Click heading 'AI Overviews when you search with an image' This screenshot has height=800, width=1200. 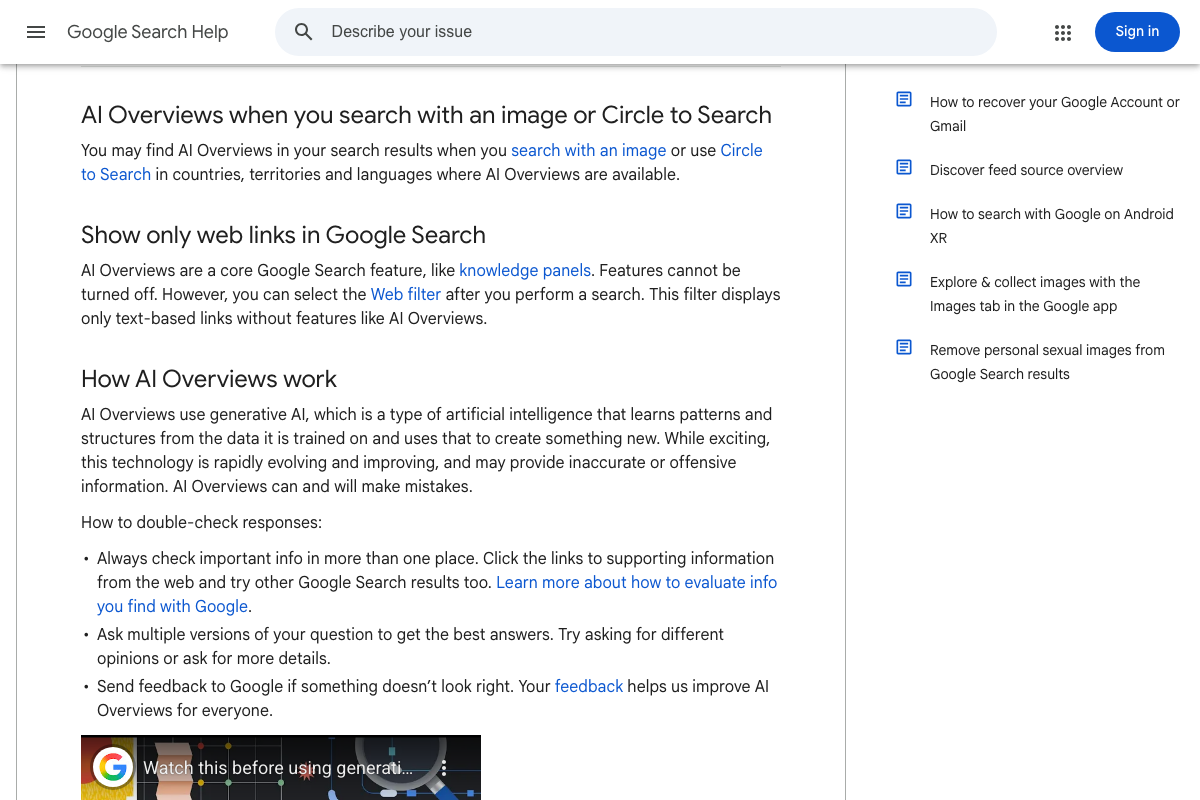click(426, 115)
